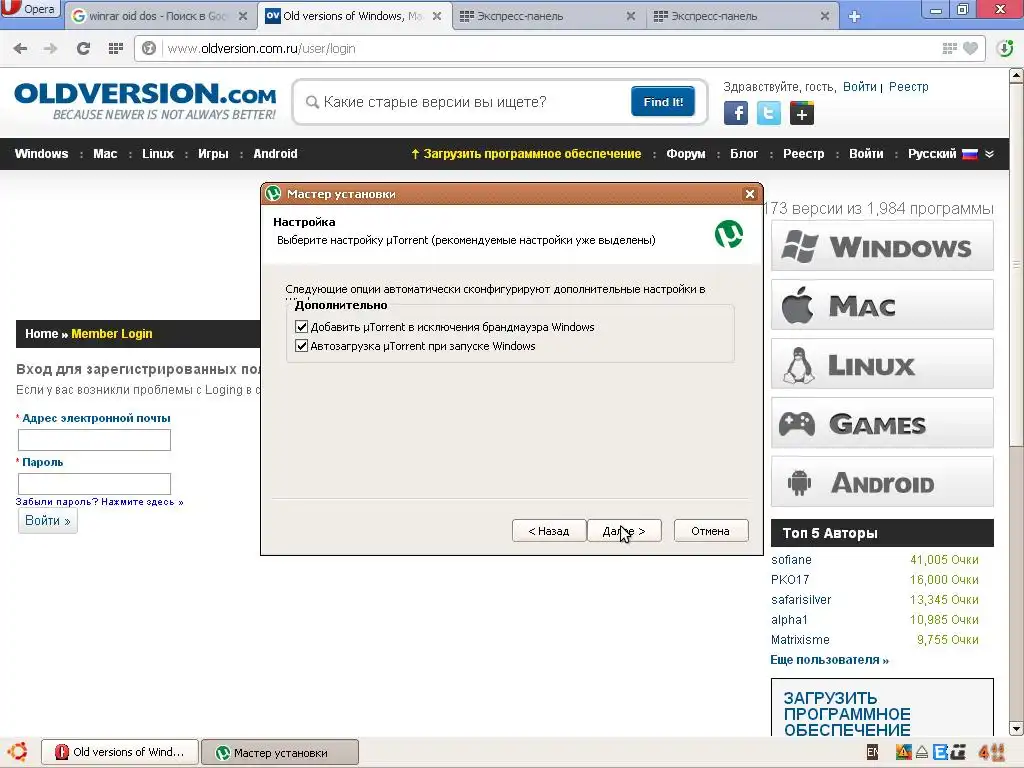Switch to winrar Google search tab
Viewport: 1024px width, 768px height.
[160, 16]
